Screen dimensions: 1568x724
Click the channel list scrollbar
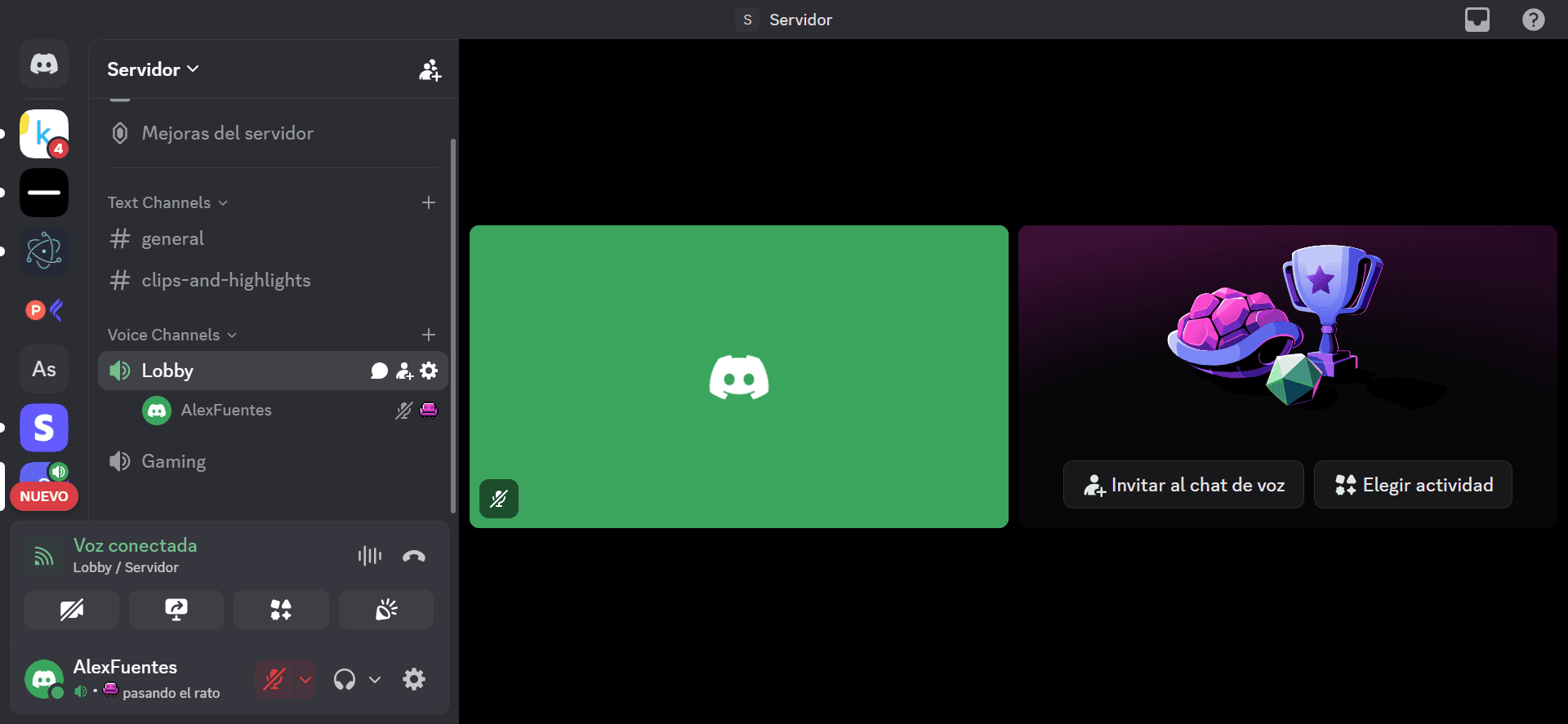point(453,326)
